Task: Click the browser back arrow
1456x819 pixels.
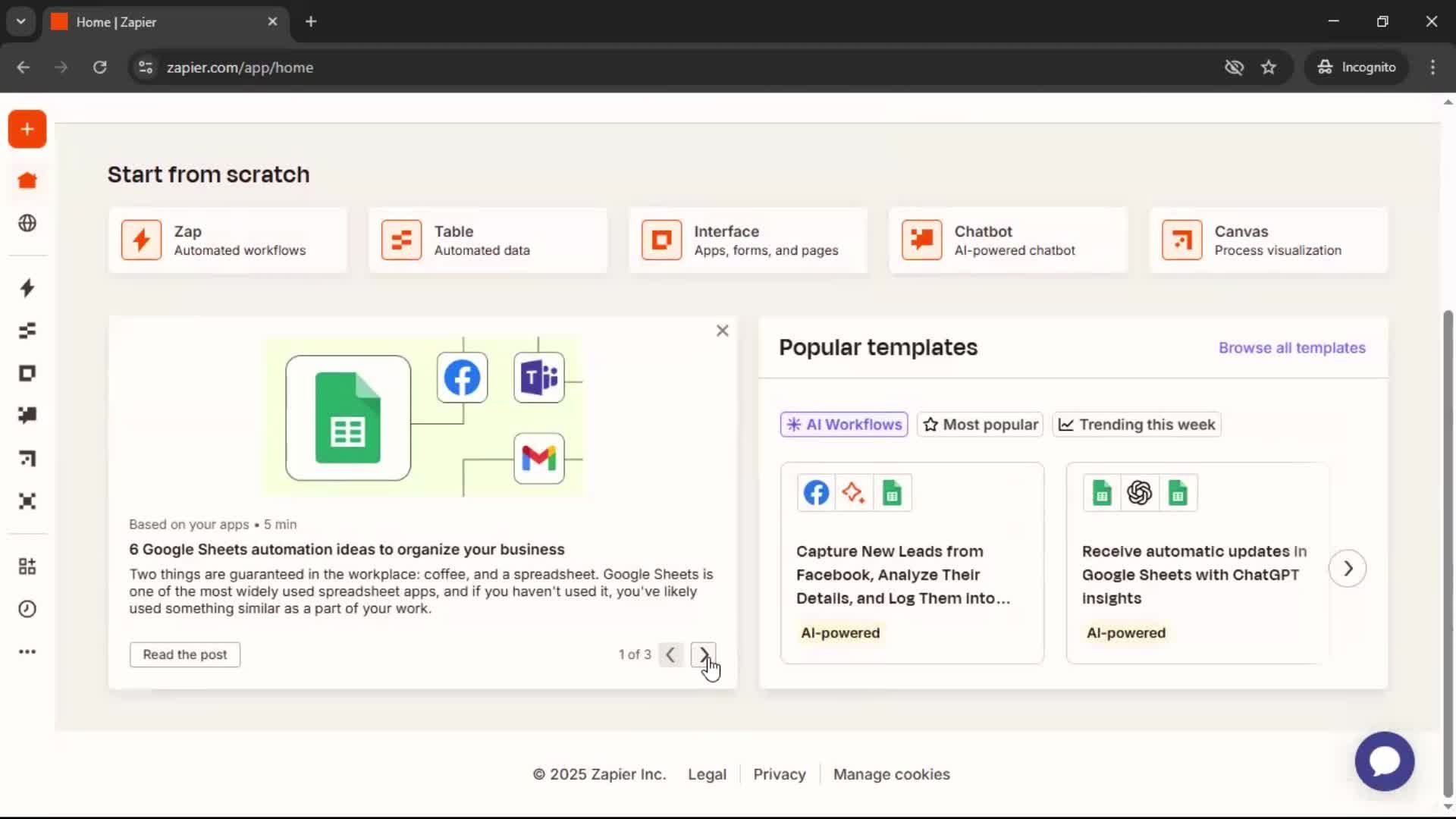Action: [x=24, y=67]
